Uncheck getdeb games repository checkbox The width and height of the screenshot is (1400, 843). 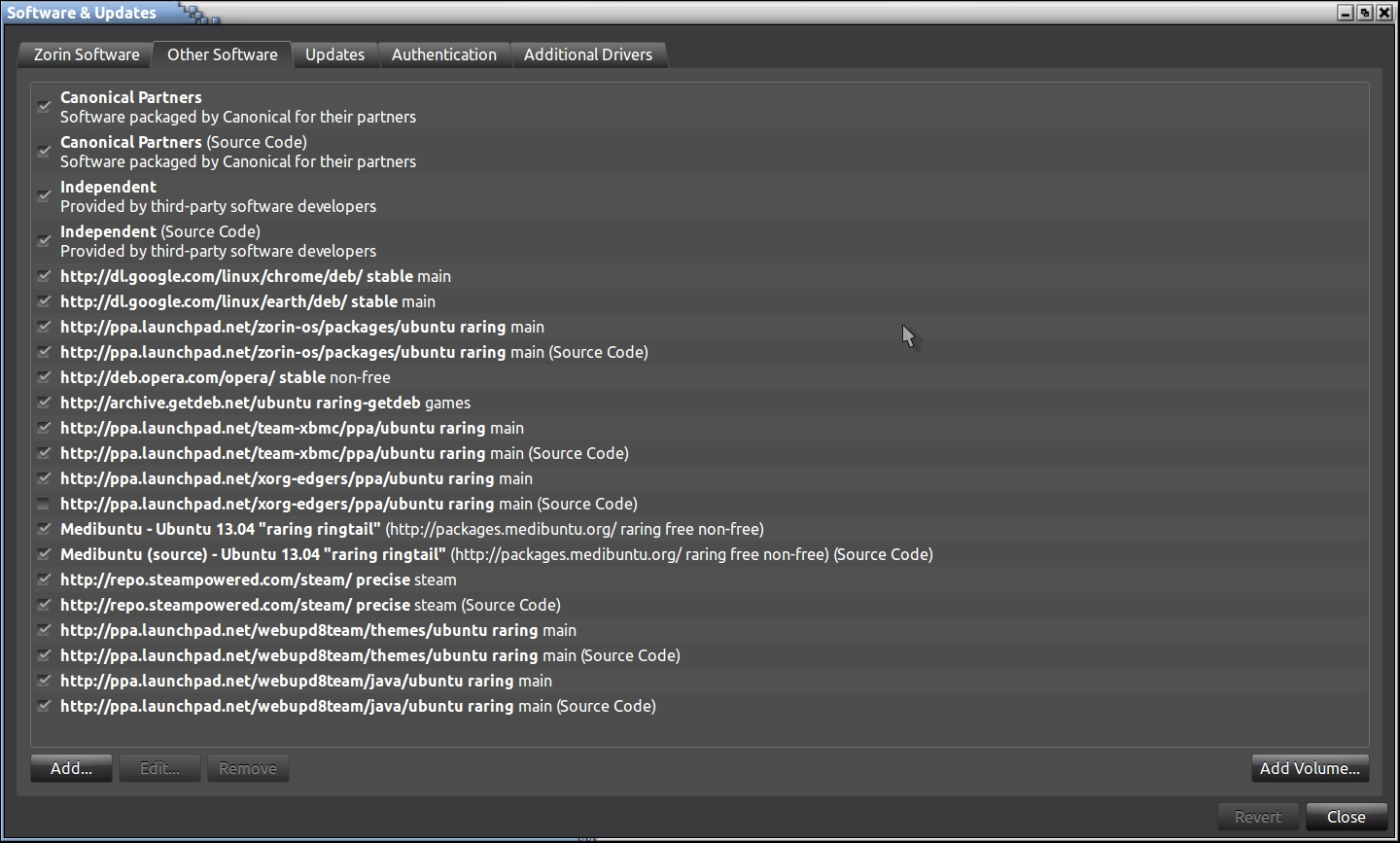(x=44, y=403)
